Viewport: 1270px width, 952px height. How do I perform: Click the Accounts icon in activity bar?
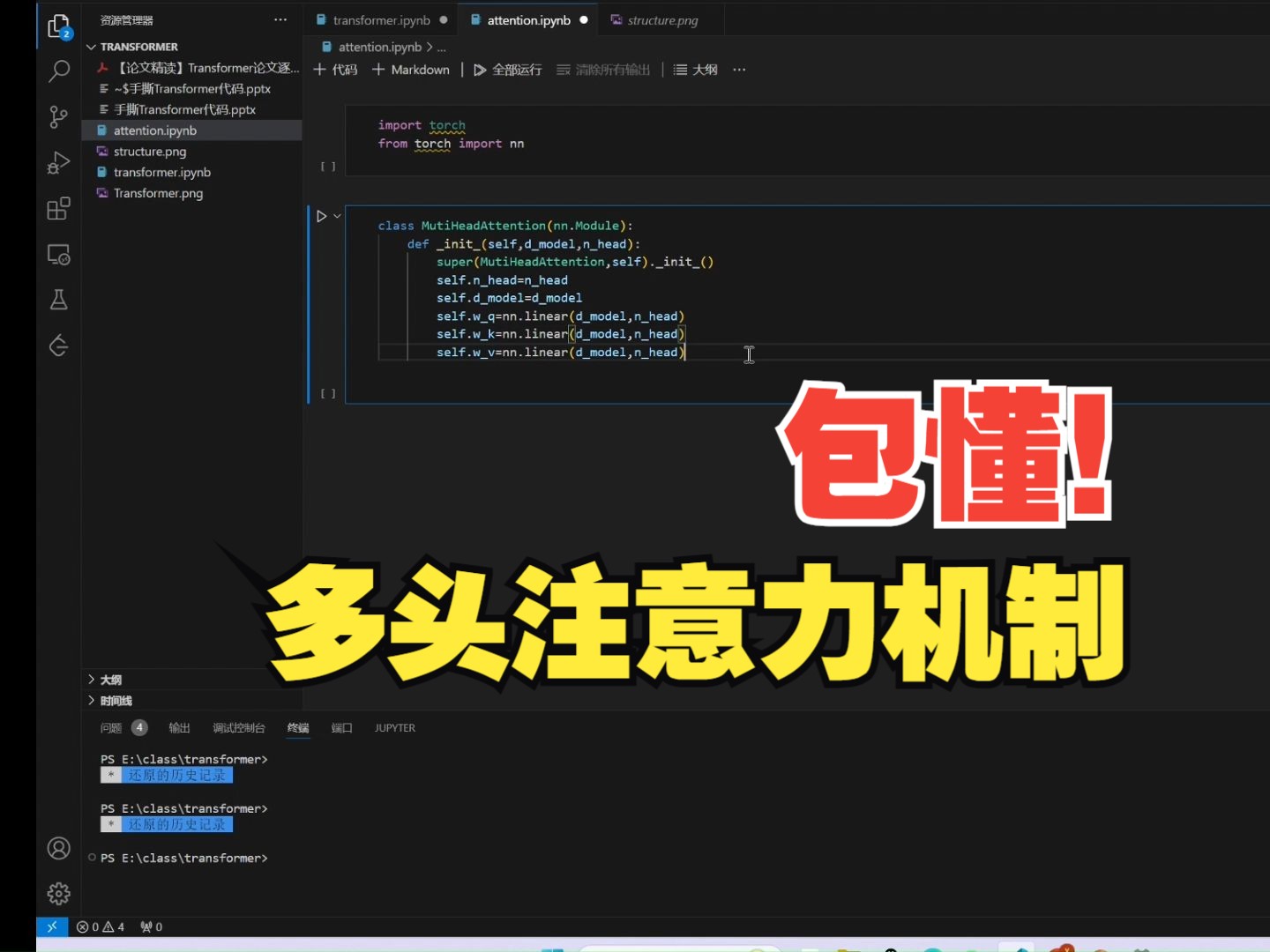[59, 848]
